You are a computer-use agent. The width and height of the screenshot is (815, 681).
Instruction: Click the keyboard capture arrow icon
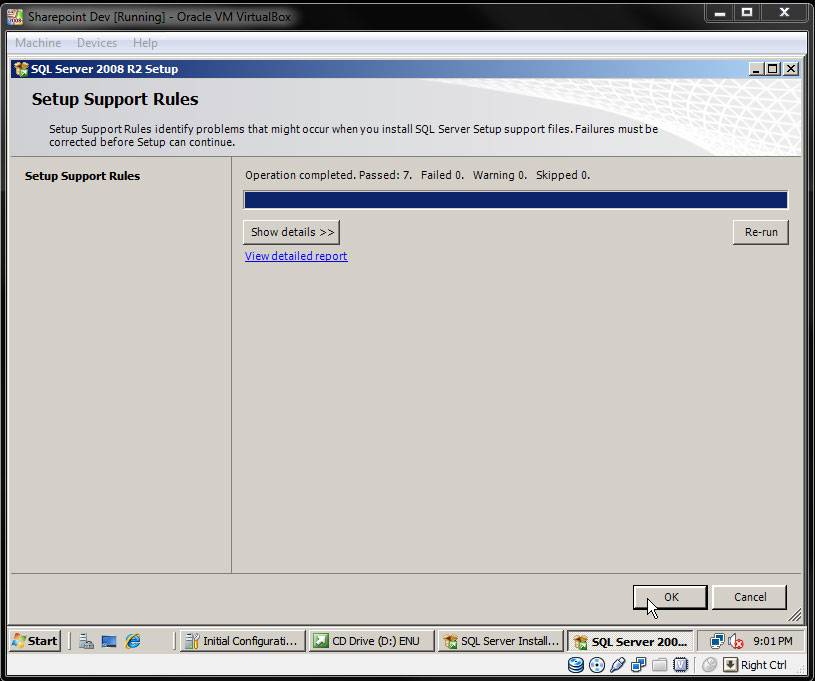(730, 665)
